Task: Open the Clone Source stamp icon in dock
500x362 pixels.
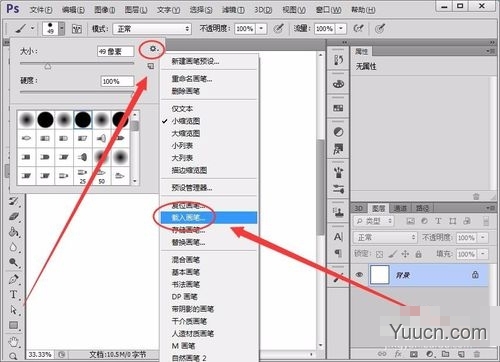Action: (x=338, y=212)
